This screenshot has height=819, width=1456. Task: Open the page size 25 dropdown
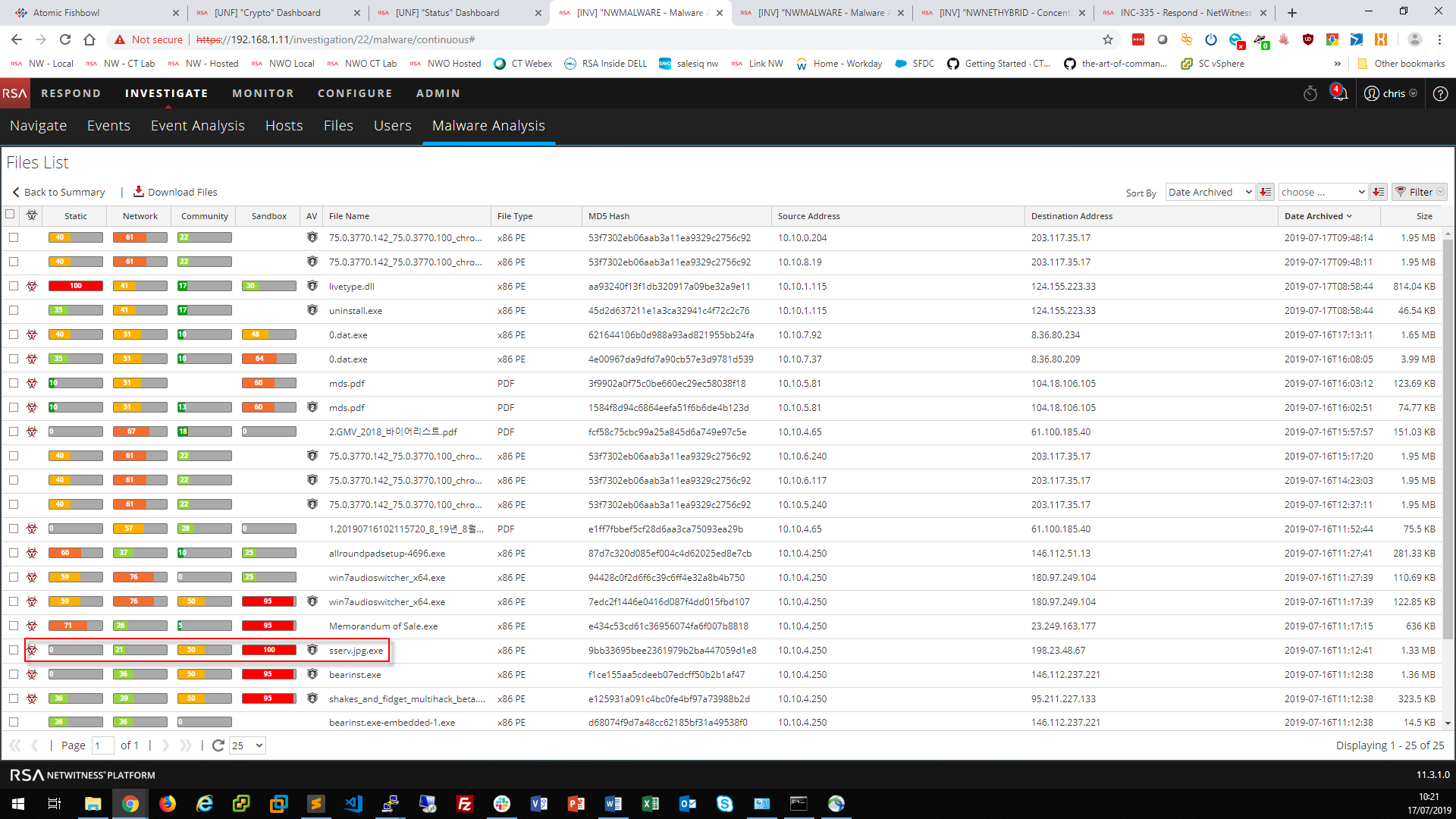pyautogui.click(x=247, y=745)
